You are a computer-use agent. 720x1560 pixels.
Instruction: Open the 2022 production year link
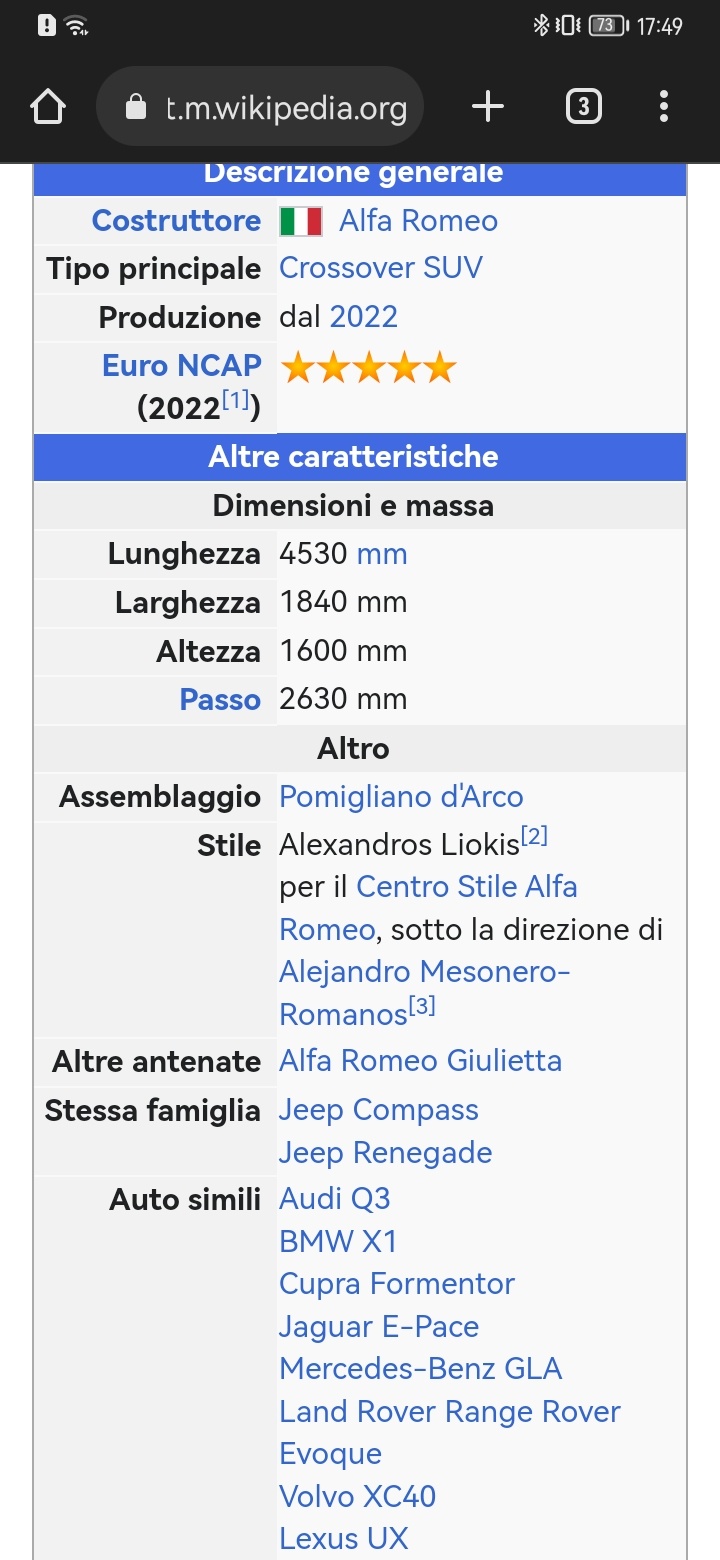click(x=364, y=317)
